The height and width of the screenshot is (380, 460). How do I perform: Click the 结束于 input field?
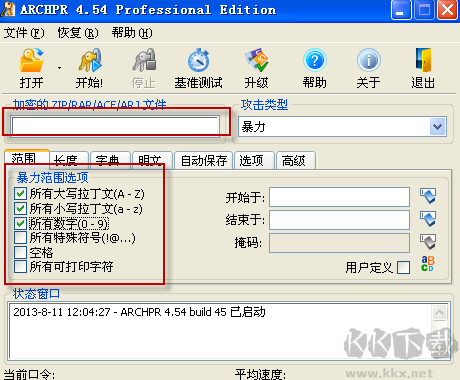point(339,220)
